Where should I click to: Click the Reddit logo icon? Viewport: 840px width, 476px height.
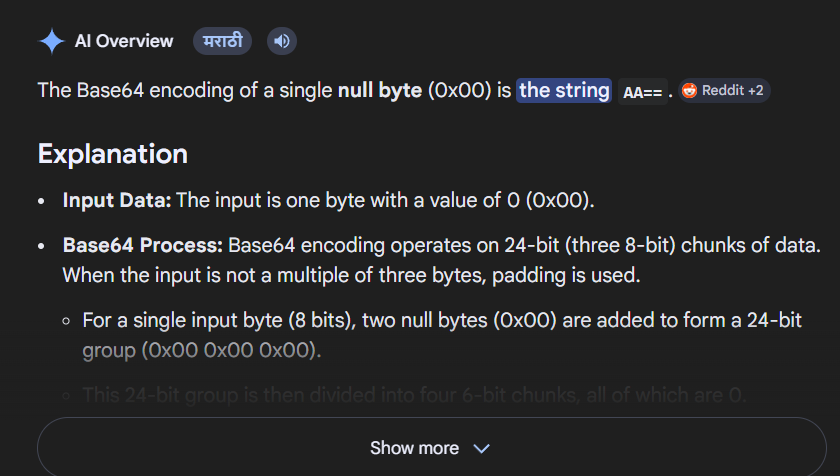click(689, 91)
